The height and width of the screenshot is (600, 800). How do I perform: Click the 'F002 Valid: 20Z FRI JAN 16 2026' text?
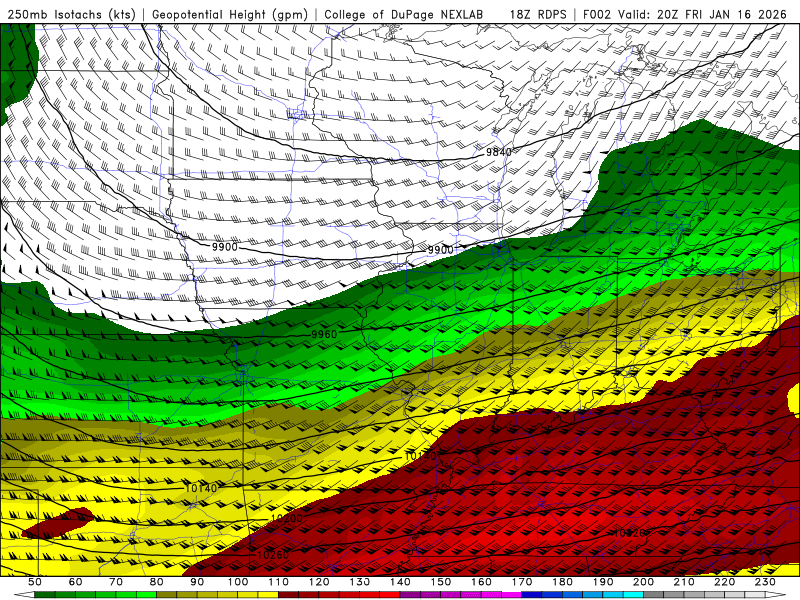[x=685, y=14]
